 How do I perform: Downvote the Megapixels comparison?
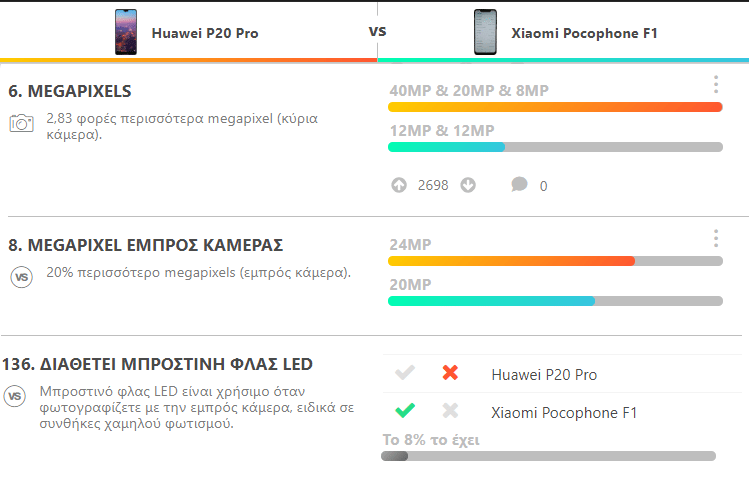pyautogui.click(x=468, y=185)
